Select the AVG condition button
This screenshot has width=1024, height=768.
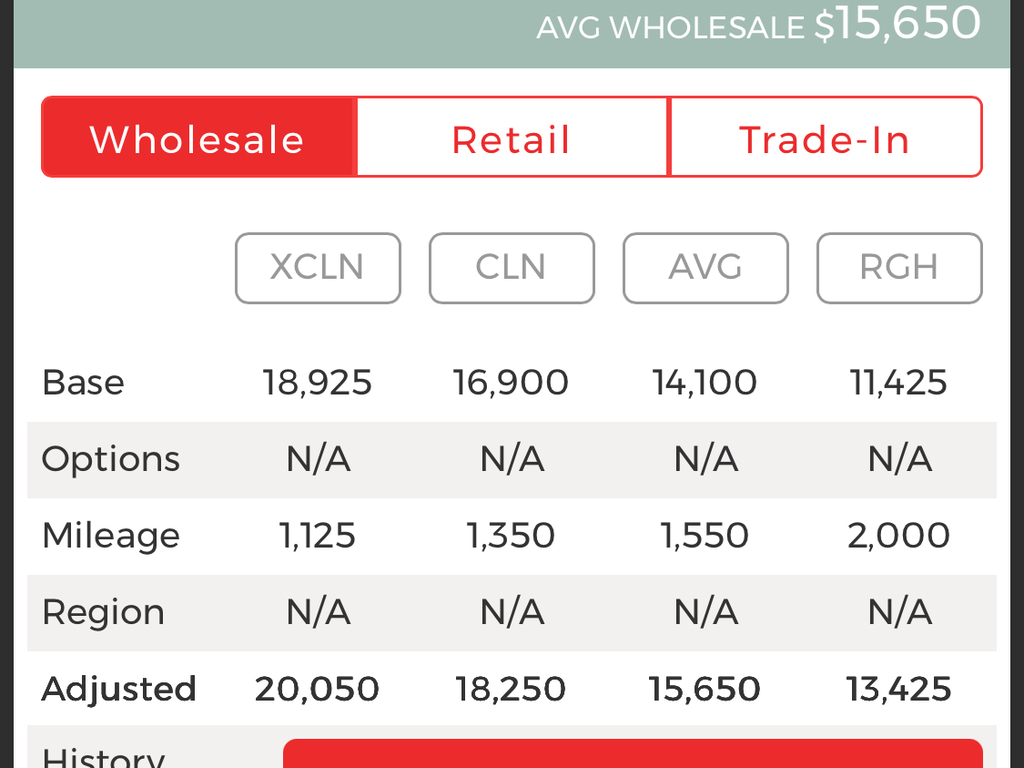[x=705, y=268]
